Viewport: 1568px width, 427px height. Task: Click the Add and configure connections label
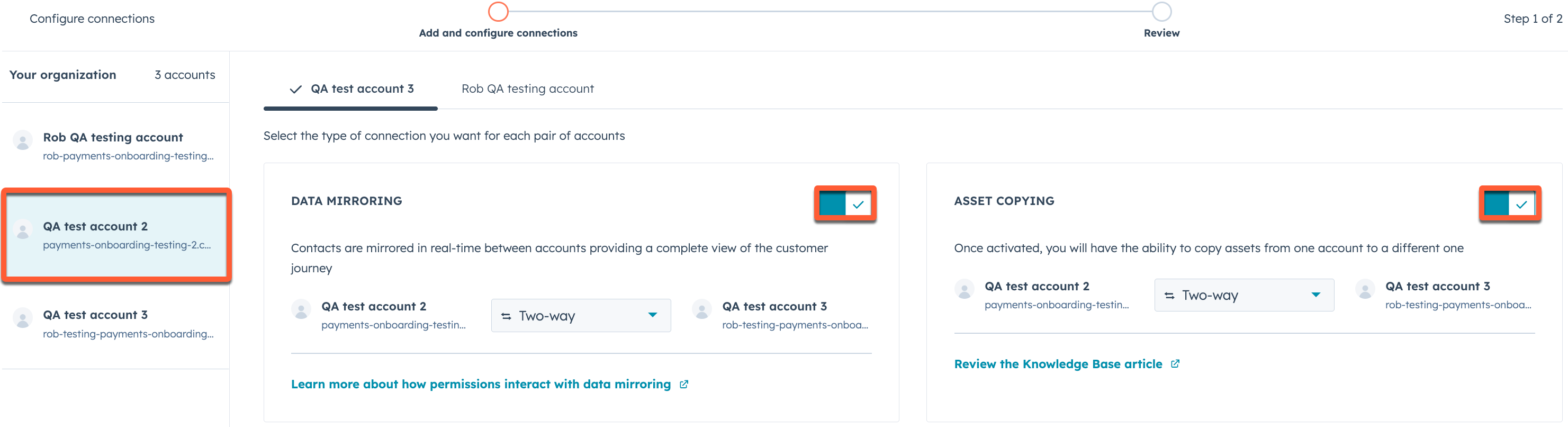point(498,33)
